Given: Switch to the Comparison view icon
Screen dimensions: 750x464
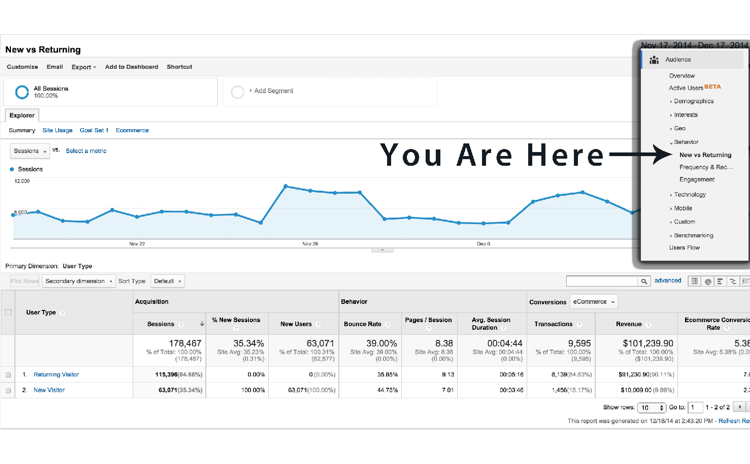Looking at the screenshot, I should click(x=732, y=281).
